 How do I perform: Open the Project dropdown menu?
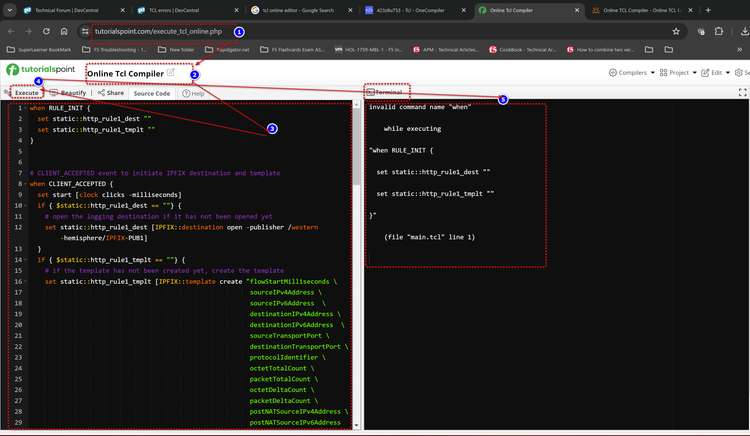point(679,72)
